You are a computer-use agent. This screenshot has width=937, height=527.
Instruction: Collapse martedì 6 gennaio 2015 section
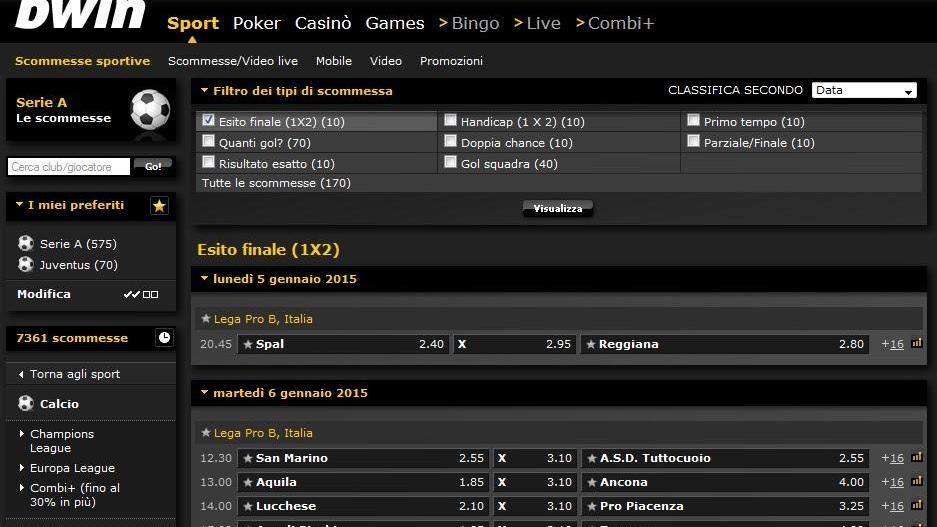(204, 392)
